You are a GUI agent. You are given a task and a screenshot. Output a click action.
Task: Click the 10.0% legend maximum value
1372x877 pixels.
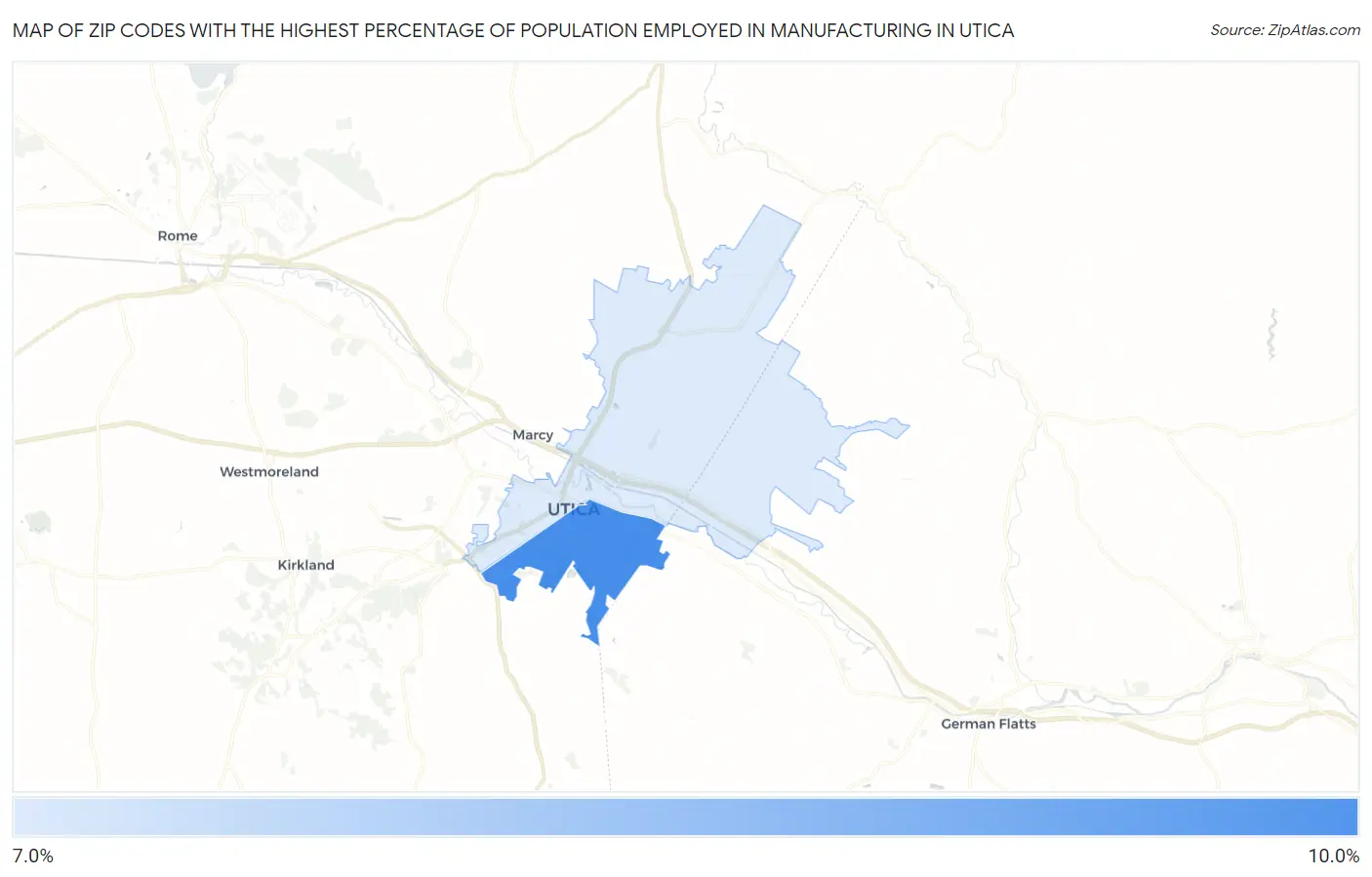tap(1333, 857)
